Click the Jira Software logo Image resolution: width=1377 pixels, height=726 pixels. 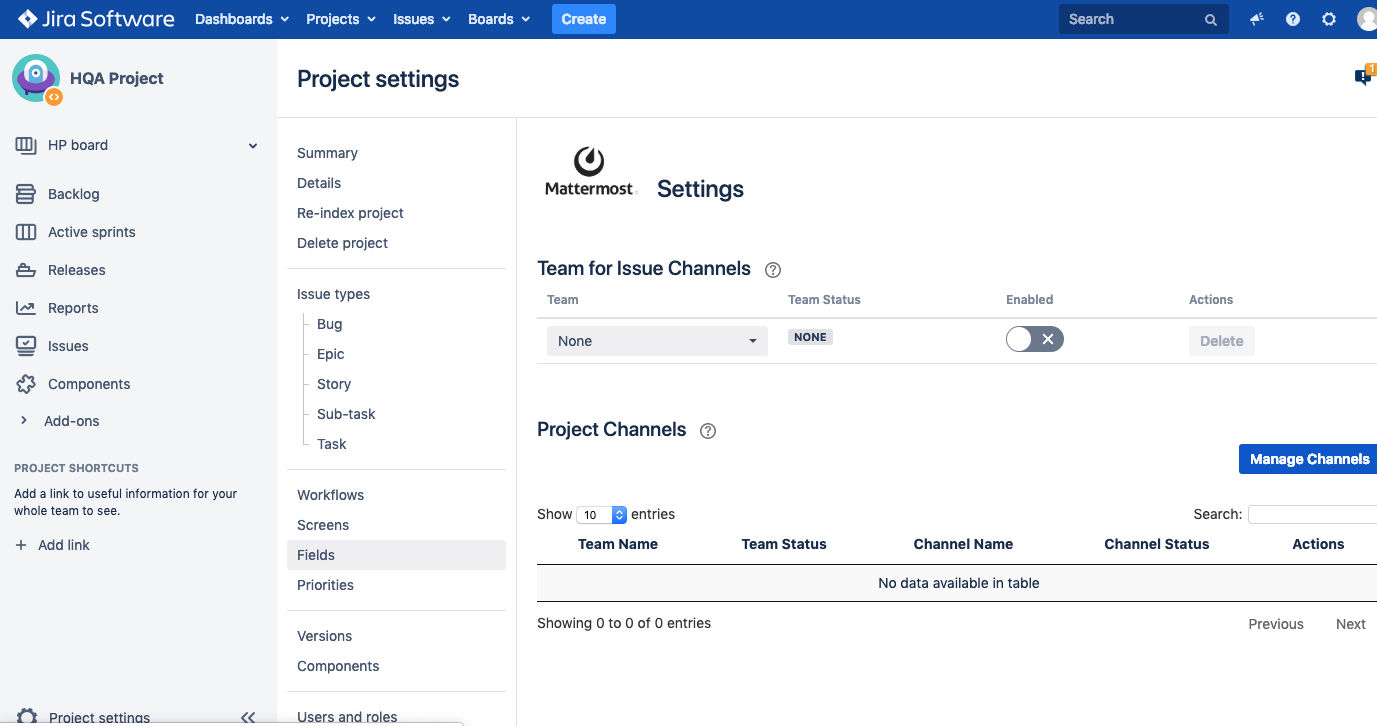coord(96,19)
